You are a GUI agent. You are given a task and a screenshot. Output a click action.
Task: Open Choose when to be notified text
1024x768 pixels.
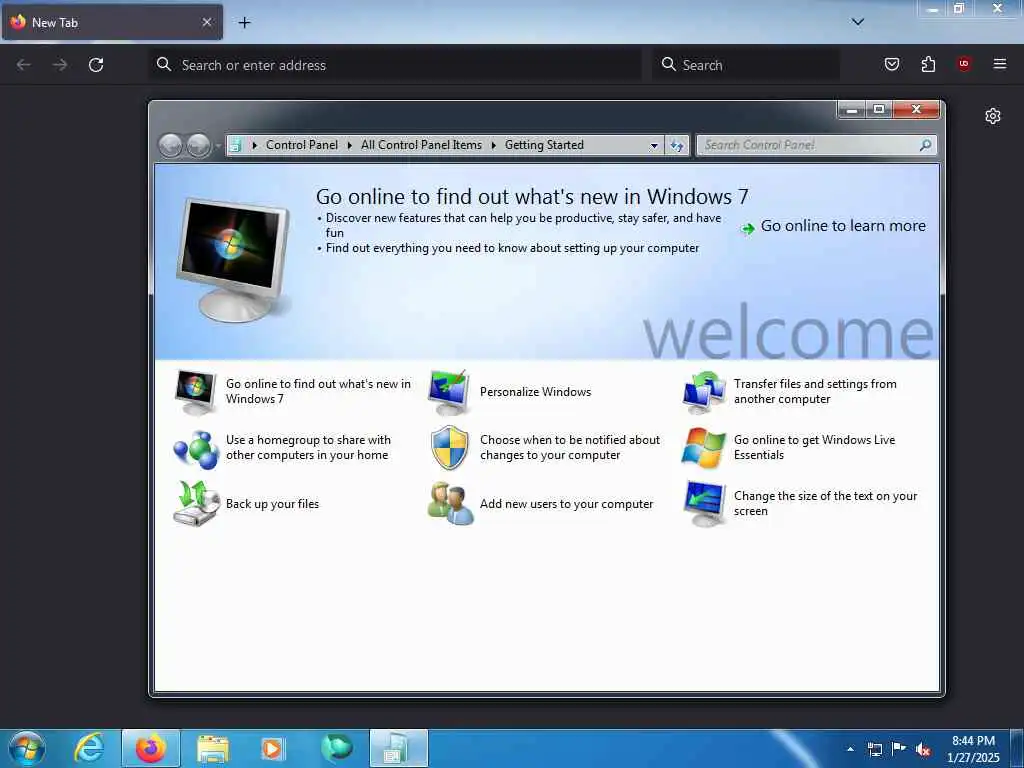click(x=569, y=447)
